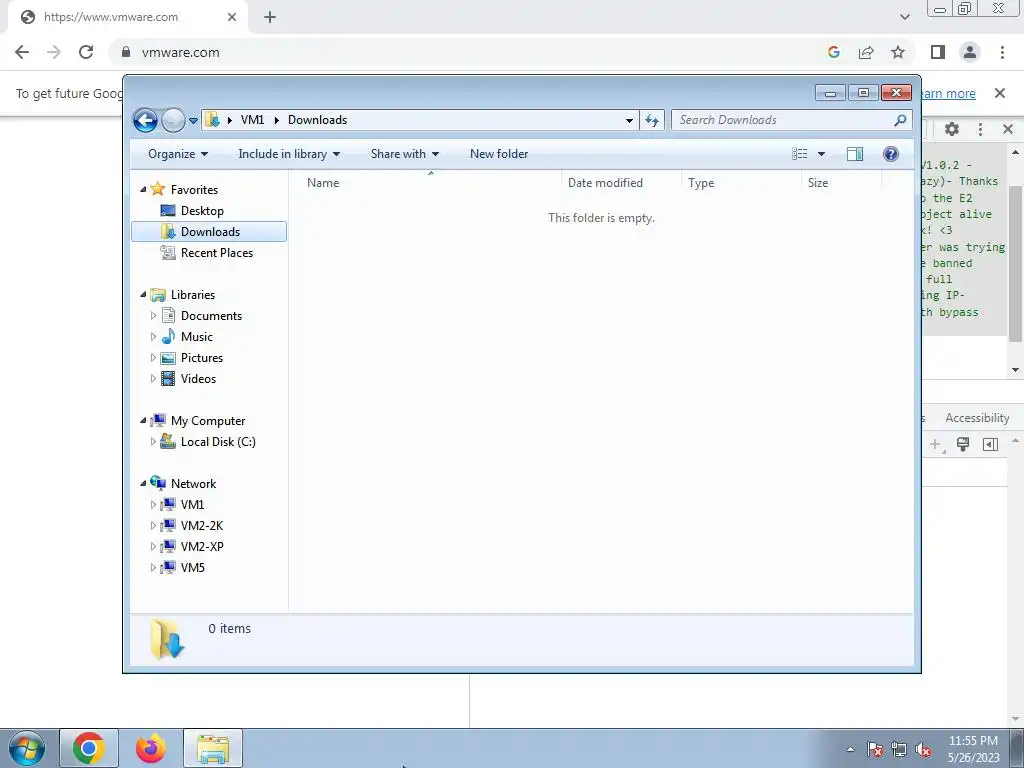Go back in Explorer's navigation history
Image resolution: width=1024 pixels, height=768 pixels.
(x=145, y=120)
